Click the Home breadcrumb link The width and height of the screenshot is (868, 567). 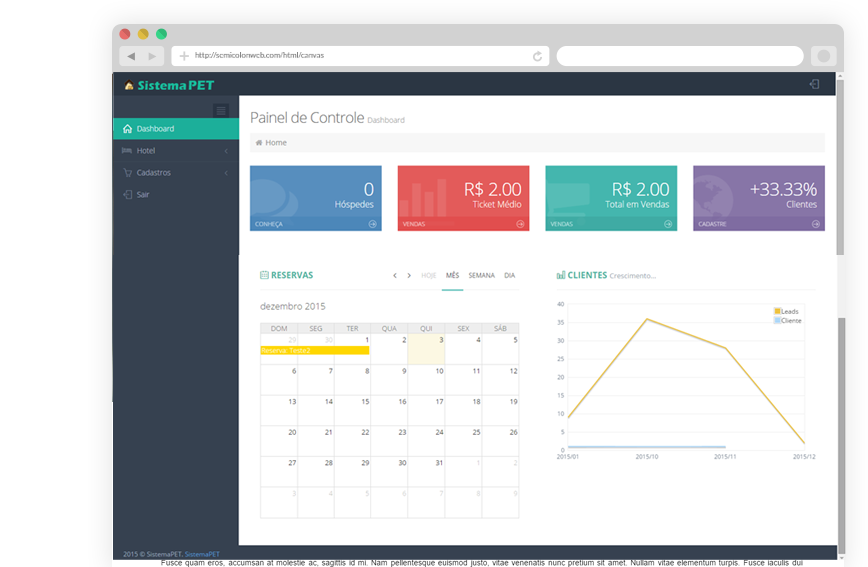tap(275, 143)
